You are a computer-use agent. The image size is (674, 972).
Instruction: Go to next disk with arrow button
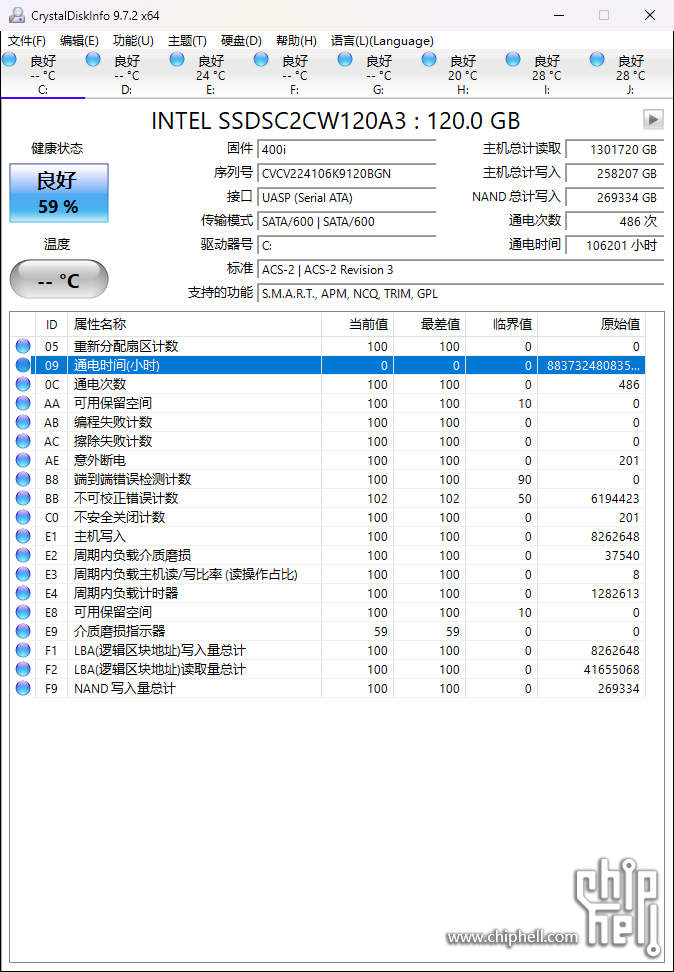(x=653, y=120)
